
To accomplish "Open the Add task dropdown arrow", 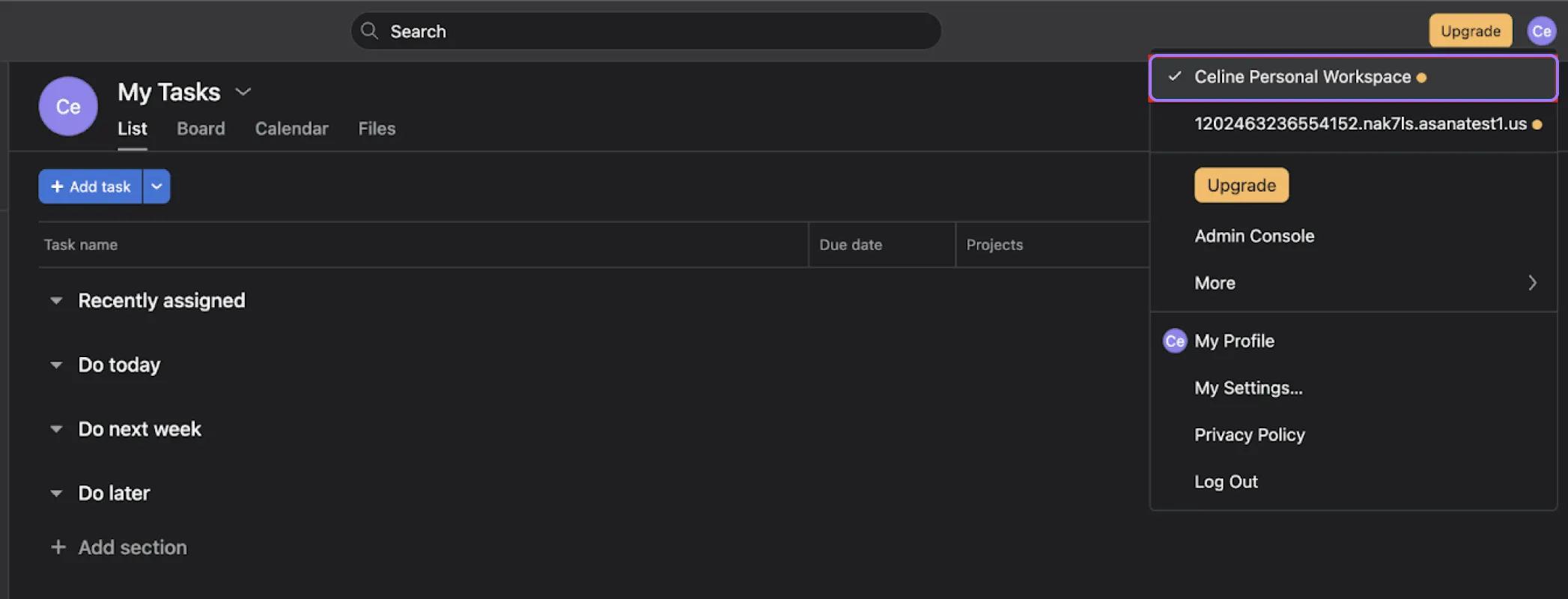I will tap(157, 186).
